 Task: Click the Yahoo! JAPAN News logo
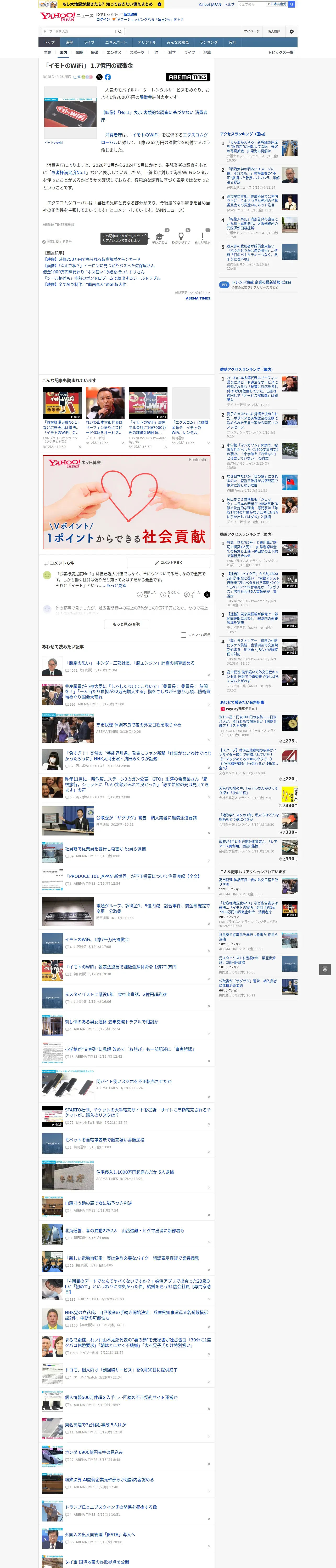[66, 16]
